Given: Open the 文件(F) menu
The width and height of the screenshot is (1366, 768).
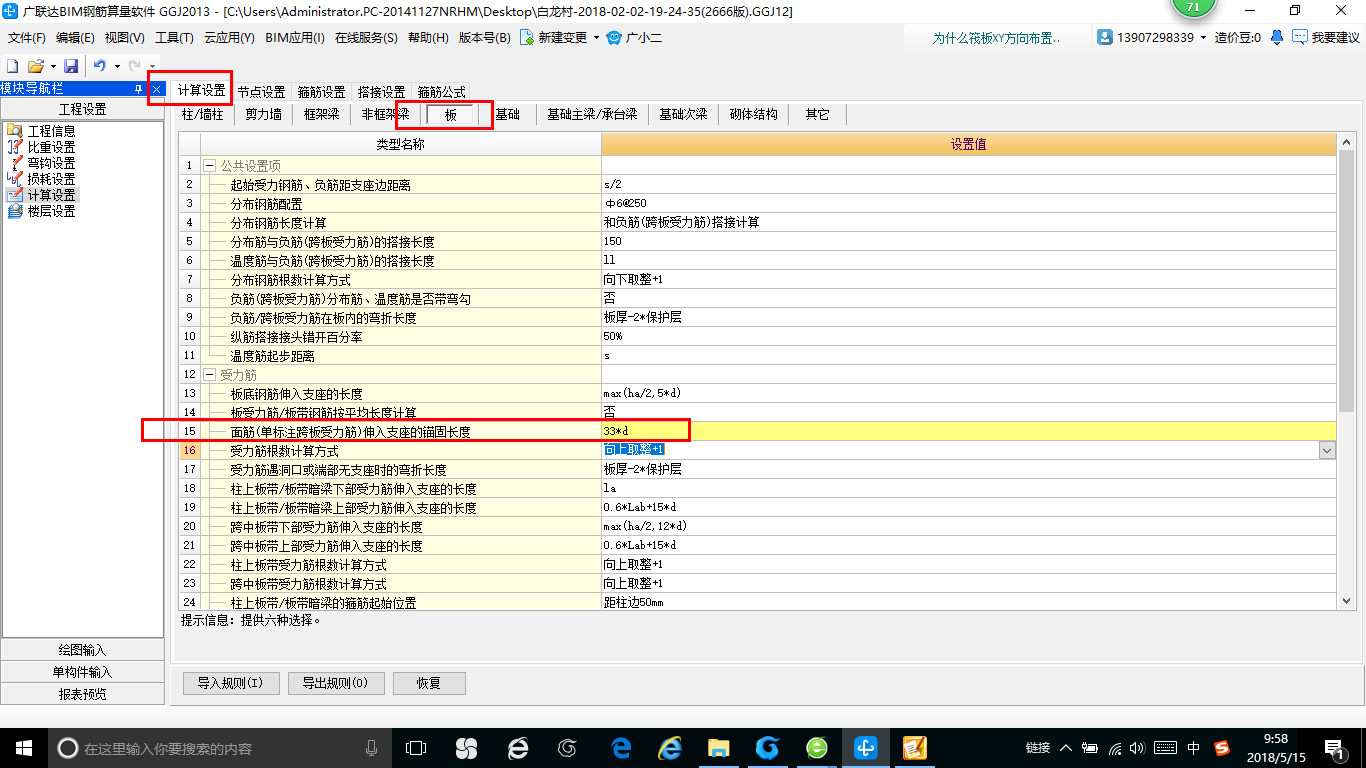Looking at the screenshot, I should tap(27, 38).
